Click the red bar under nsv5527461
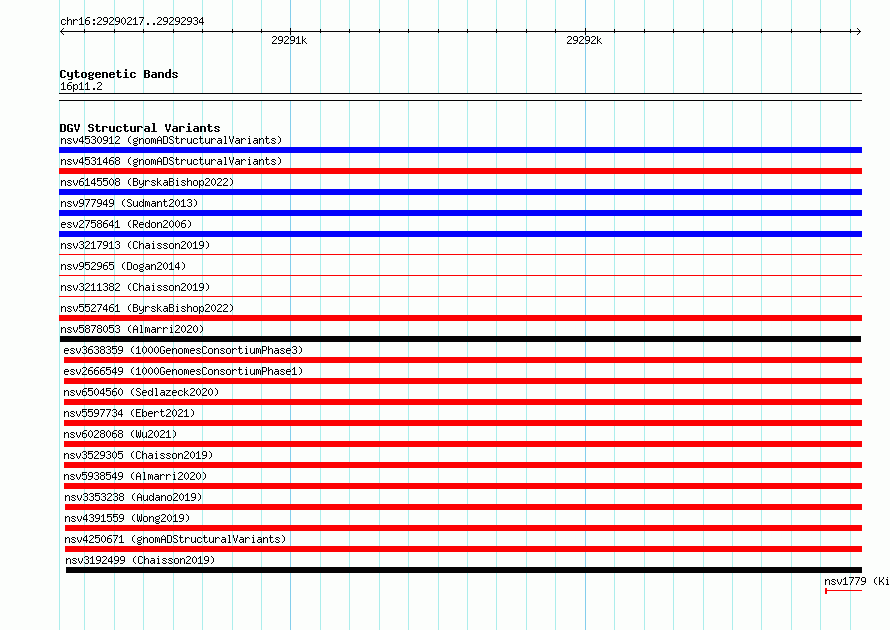 [x=460, y=318]
